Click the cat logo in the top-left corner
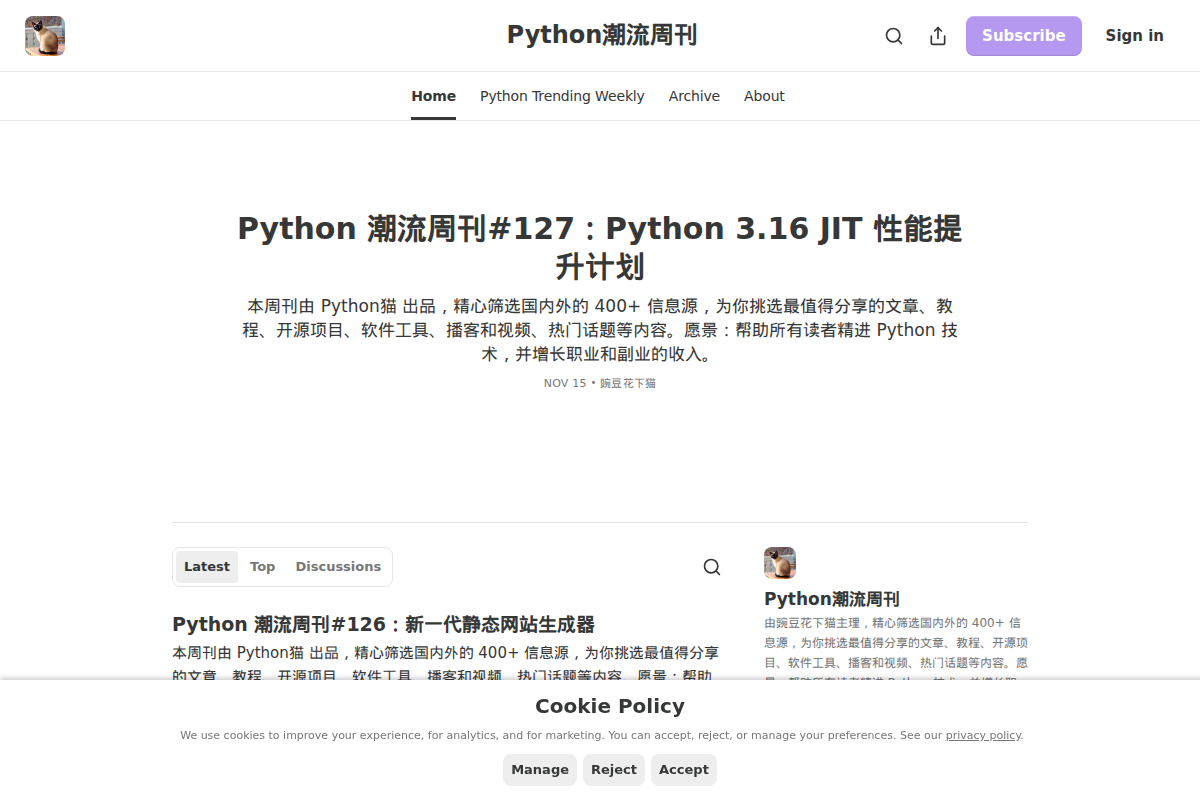Viewport: 1200px width, 800px height. click(x=44, y=35)
